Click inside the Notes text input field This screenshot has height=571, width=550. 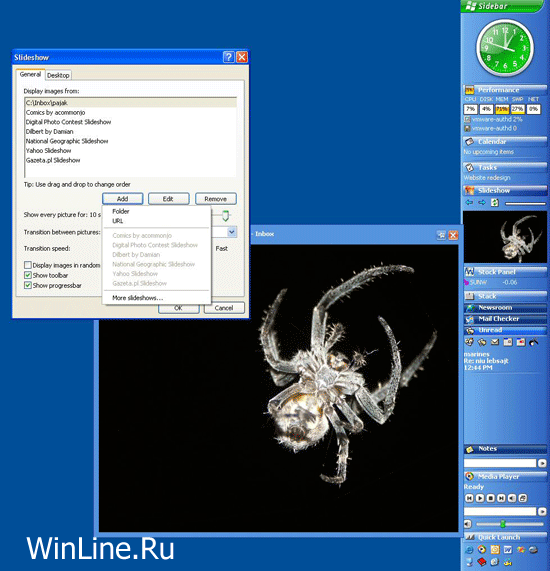coord(500,463)
